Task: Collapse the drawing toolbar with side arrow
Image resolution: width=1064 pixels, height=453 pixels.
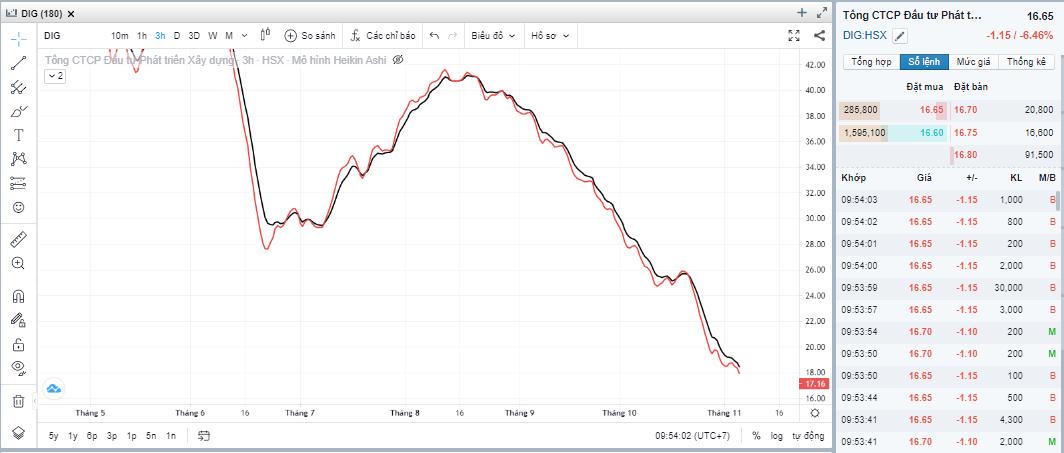Action: coord(34,401)
